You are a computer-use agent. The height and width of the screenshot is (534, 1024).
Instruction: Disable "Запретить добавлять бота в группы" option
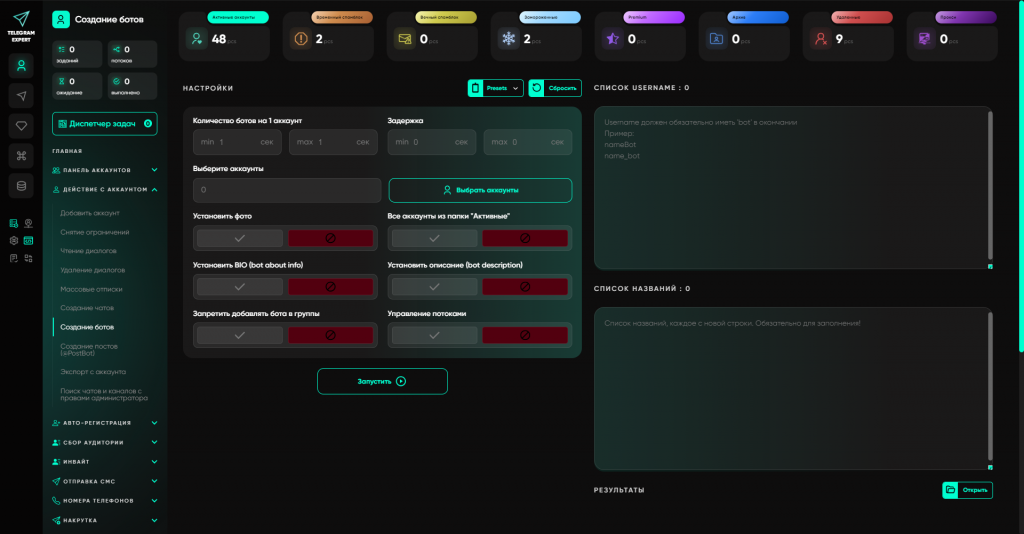click(330, 336)
